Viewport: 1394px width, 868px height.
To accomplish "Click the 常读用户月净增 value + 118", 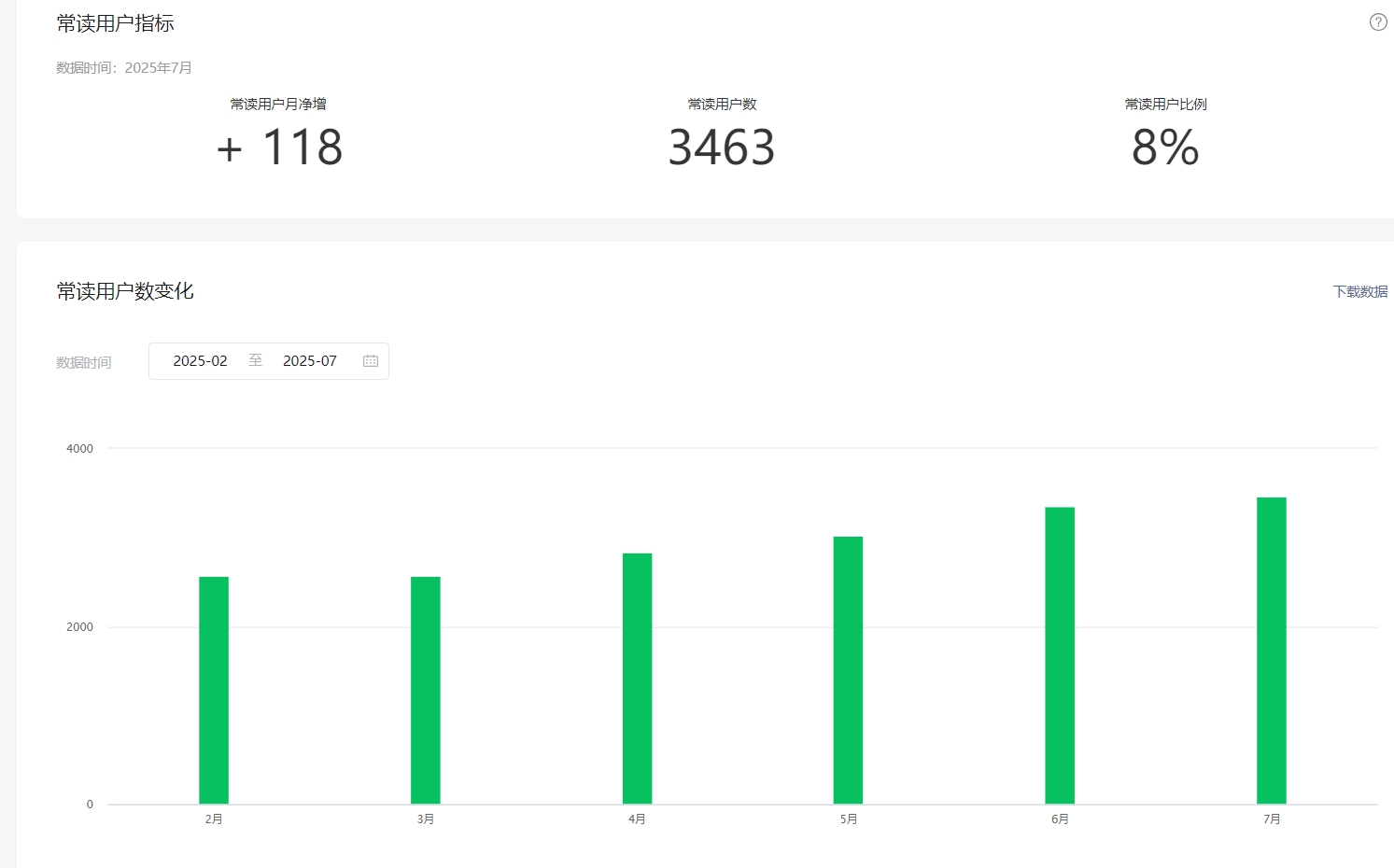I will coord(279,147).
